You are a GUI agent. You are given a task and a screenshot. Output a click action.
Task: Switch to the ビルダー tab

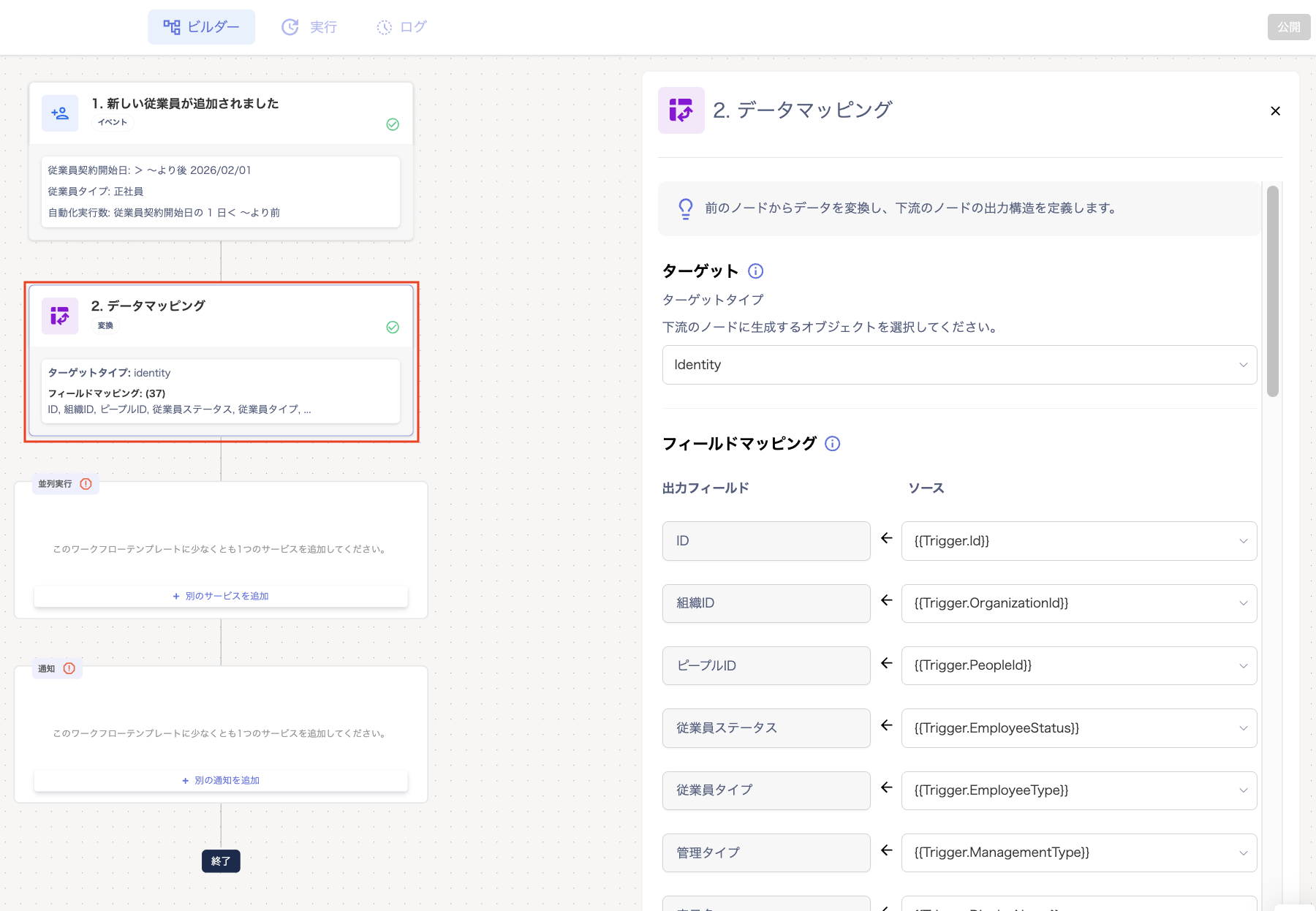201,27
